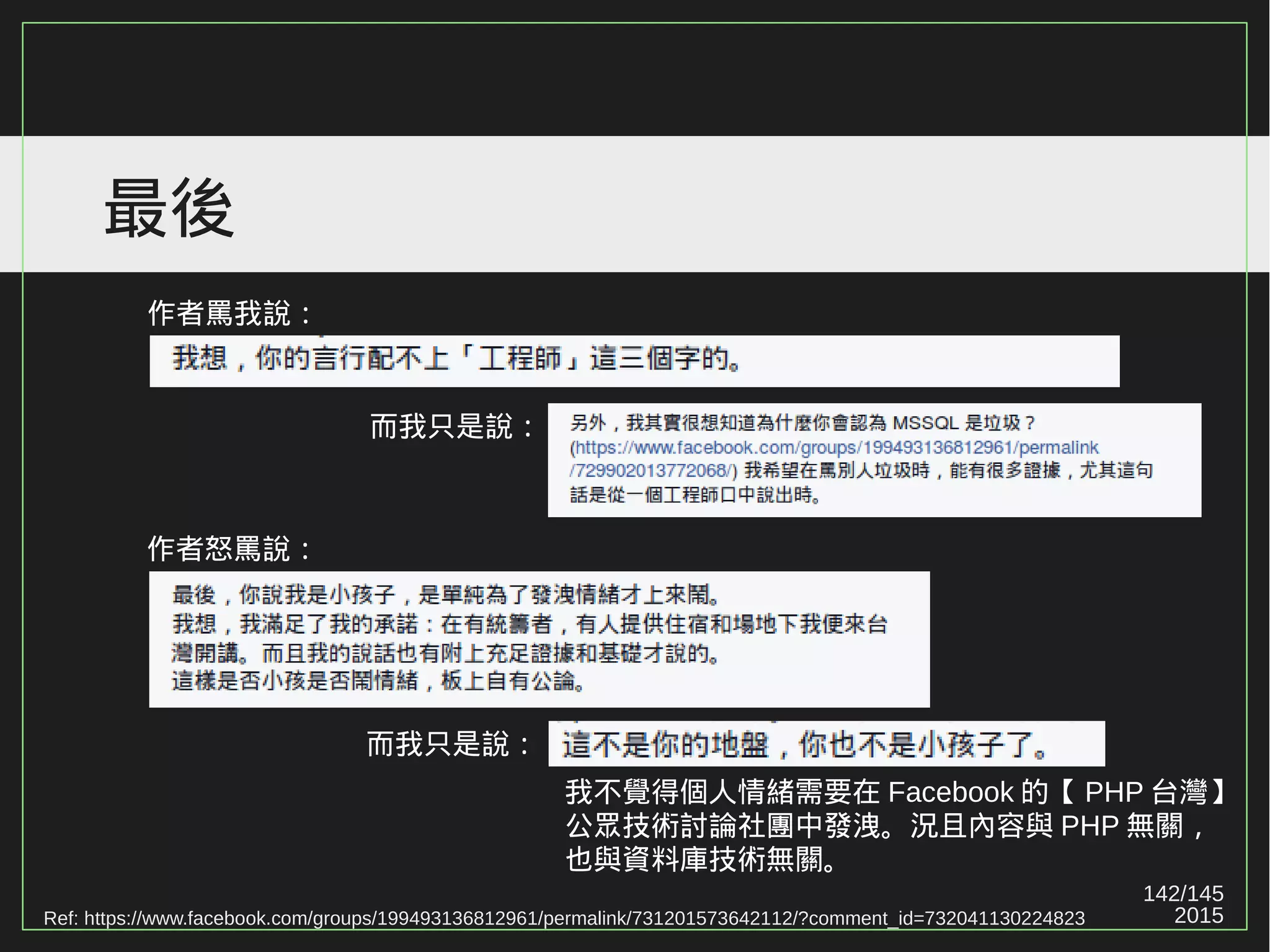Image resolution: width=1270 pixels, height=952 pixels.
Task: Click the text 另外，我其實很想知道為什麼你會認為 MSSQL 是垃圾？
Action: tap(802, 423)
